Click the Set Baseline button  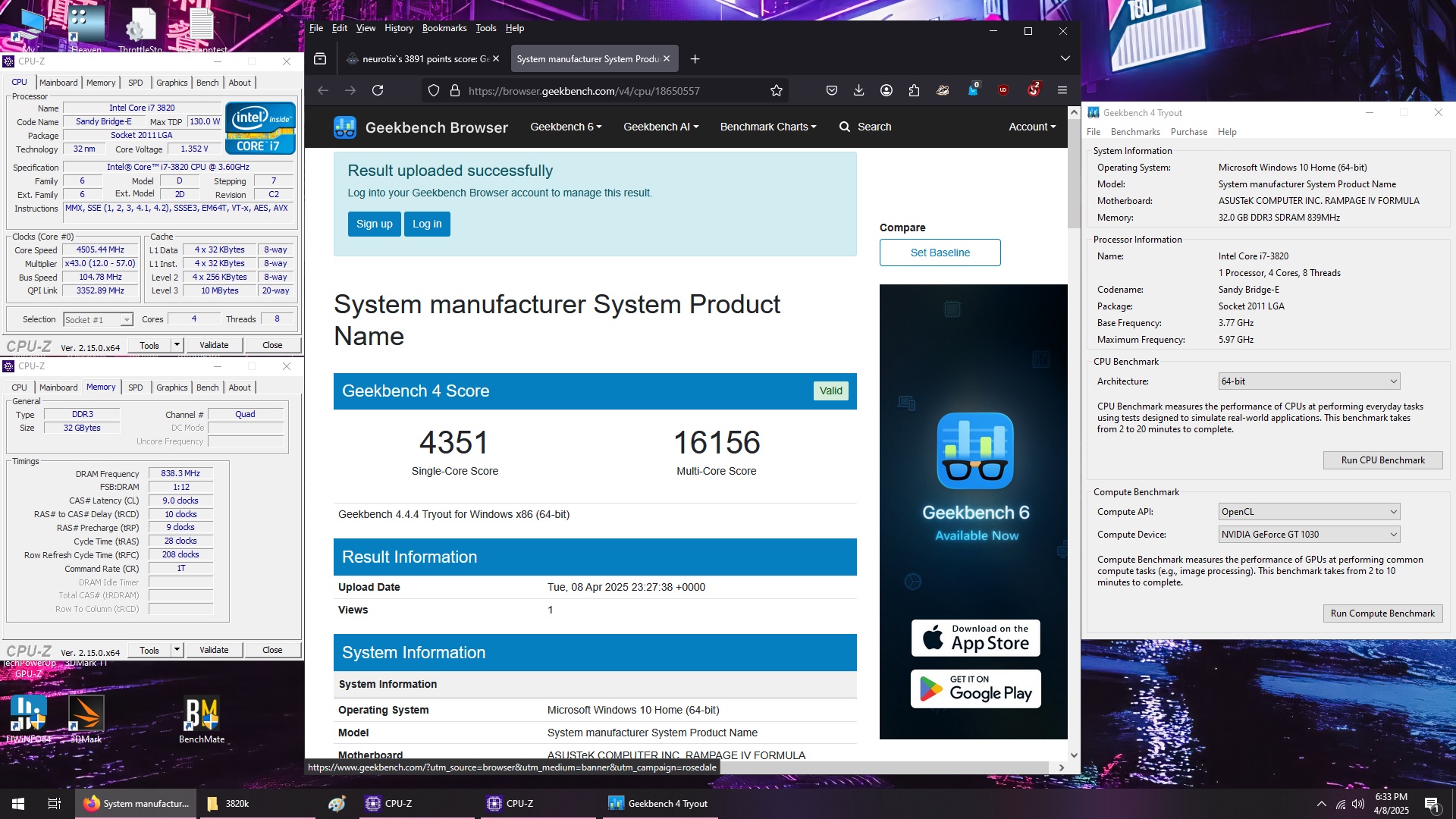click(x=940, y=253)
